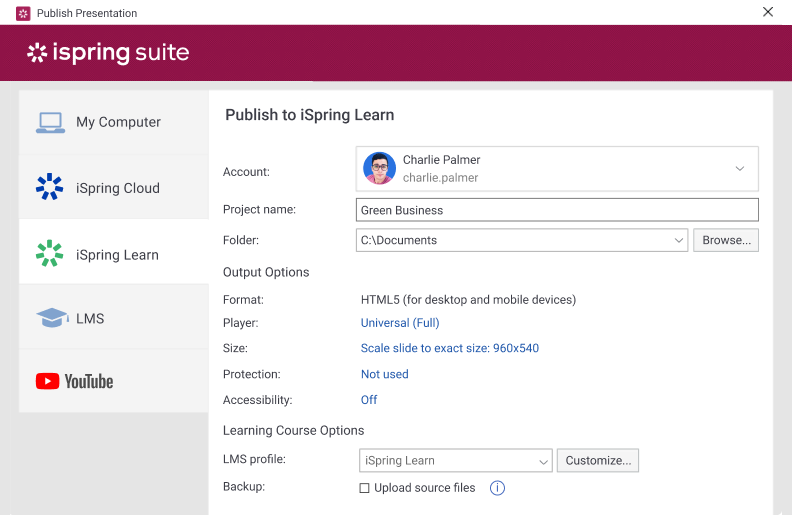Click the blue iSpring Cloud icon
The height and width of the screenshot is (515, 792).
(50, 187)
